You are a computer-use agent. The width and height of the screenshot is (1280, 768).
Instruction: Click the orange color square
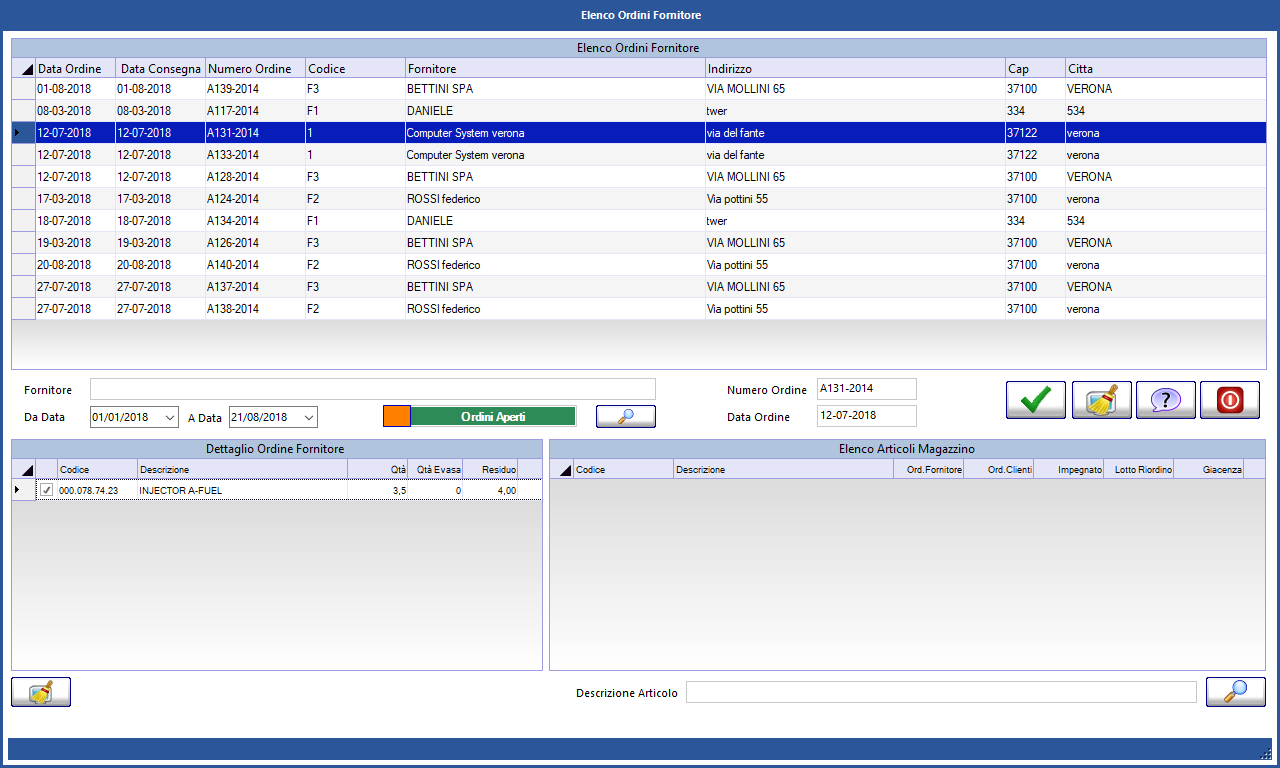(396, 417)
